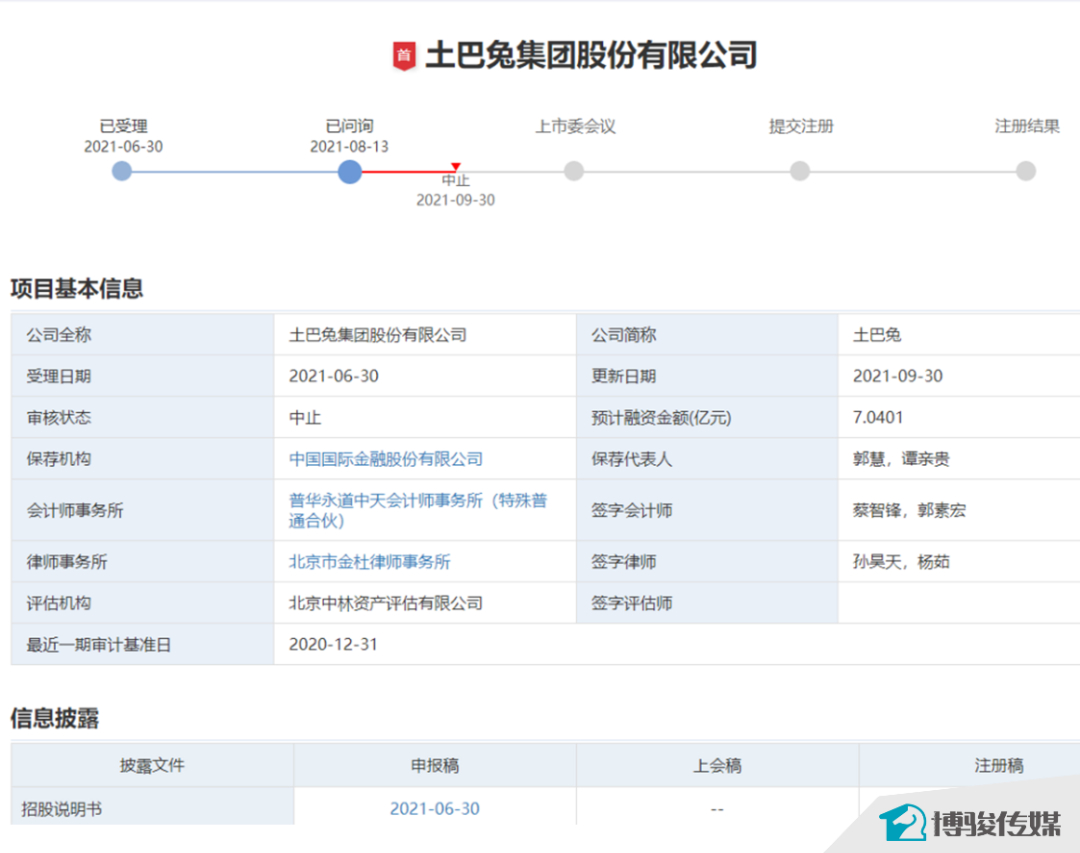This screenshot has height=853, width=1080.
Task: Click the 签字评估师 label cell
Action: (x=707, y=603)
